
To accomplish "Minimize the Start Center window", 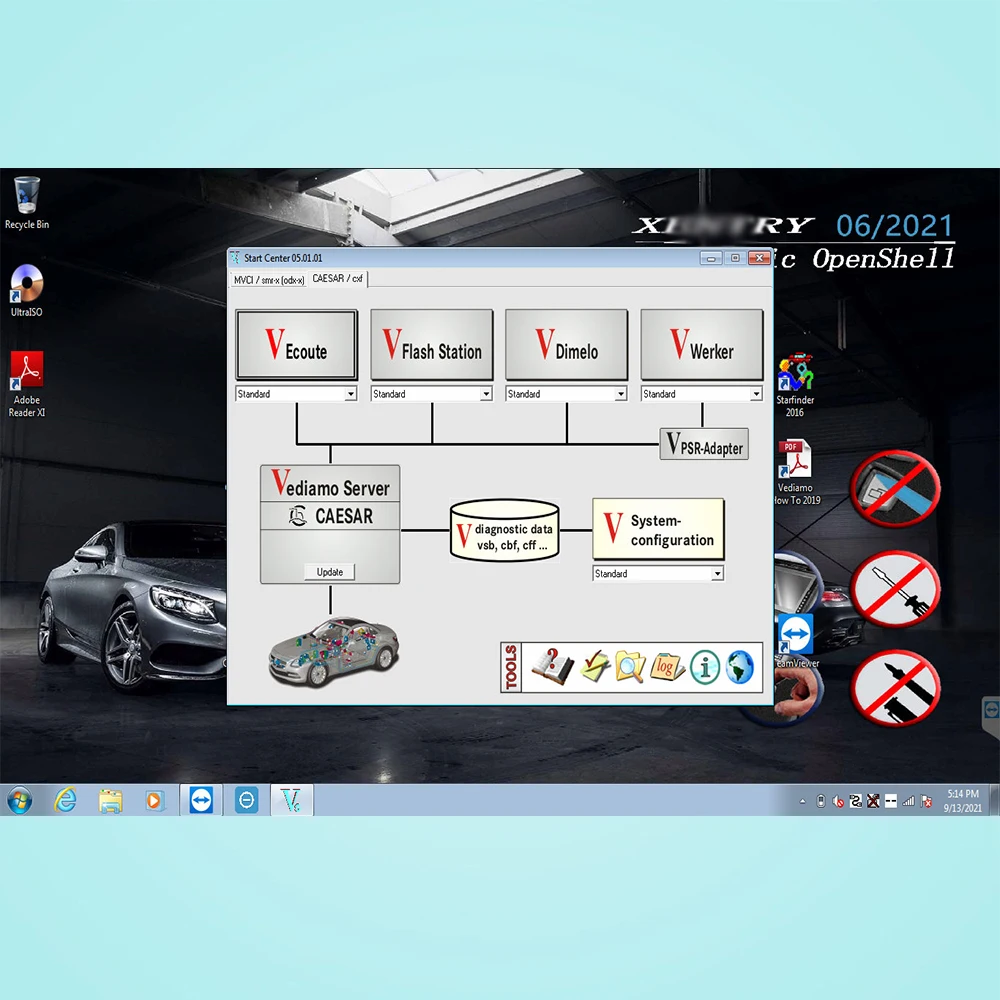I will coord(710,258).
